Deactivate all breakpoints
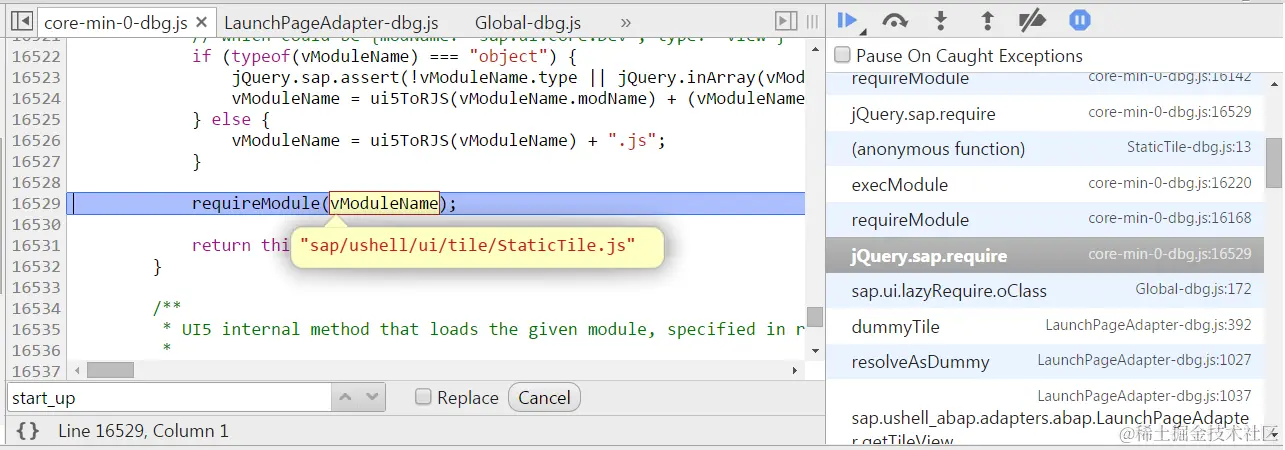Screen dimensions: 1285x450 tap(1031, 20)
